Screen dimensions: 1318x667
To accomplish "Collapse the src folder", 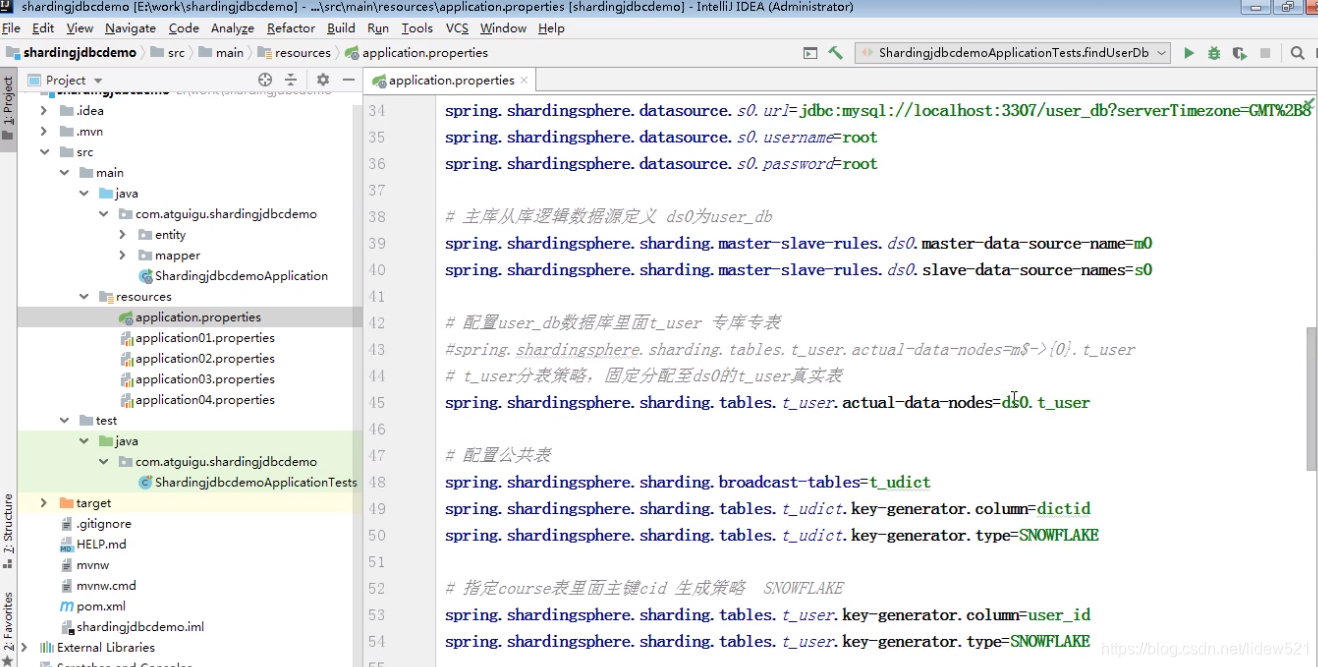I will [44, 152].
